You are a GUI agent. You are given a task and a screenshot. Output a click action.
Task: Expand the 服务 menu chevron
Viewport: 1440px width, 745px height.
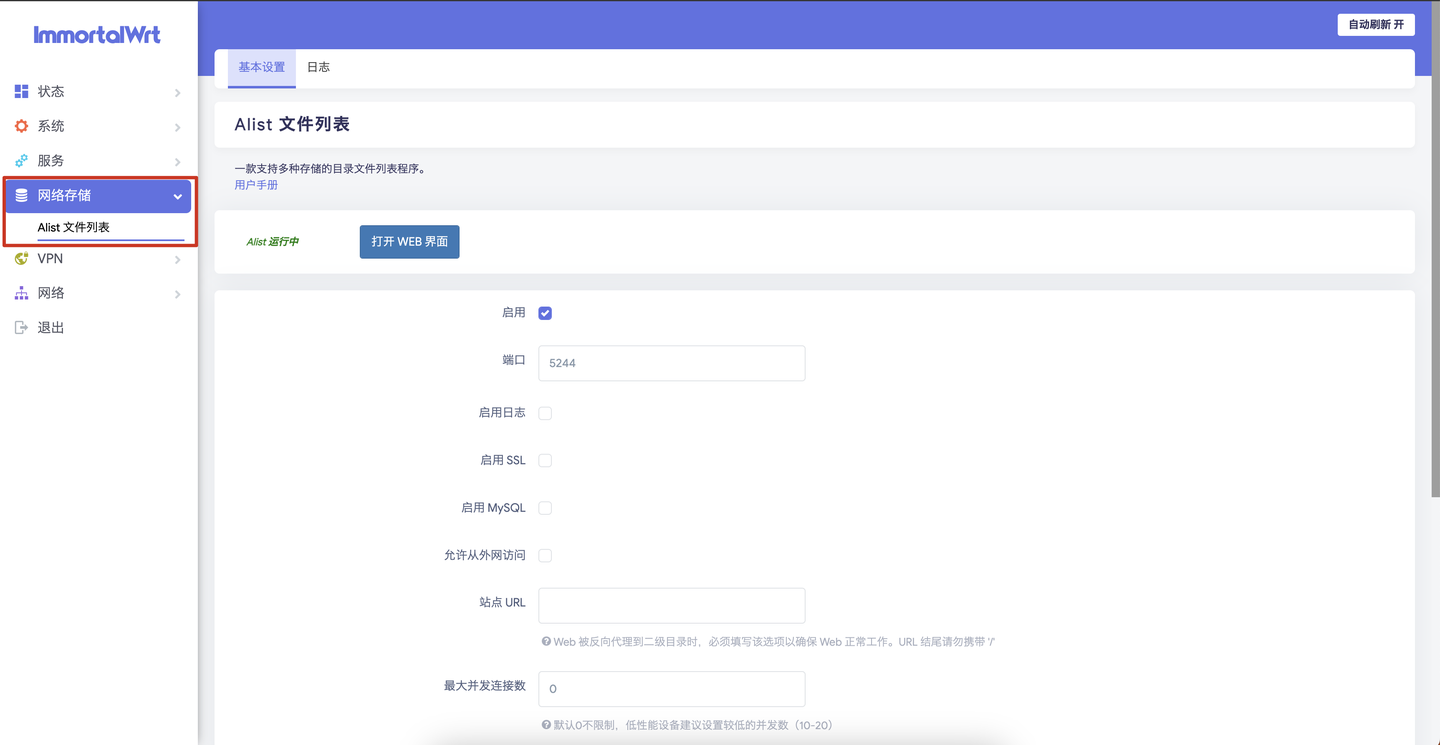tap(177, 162)
